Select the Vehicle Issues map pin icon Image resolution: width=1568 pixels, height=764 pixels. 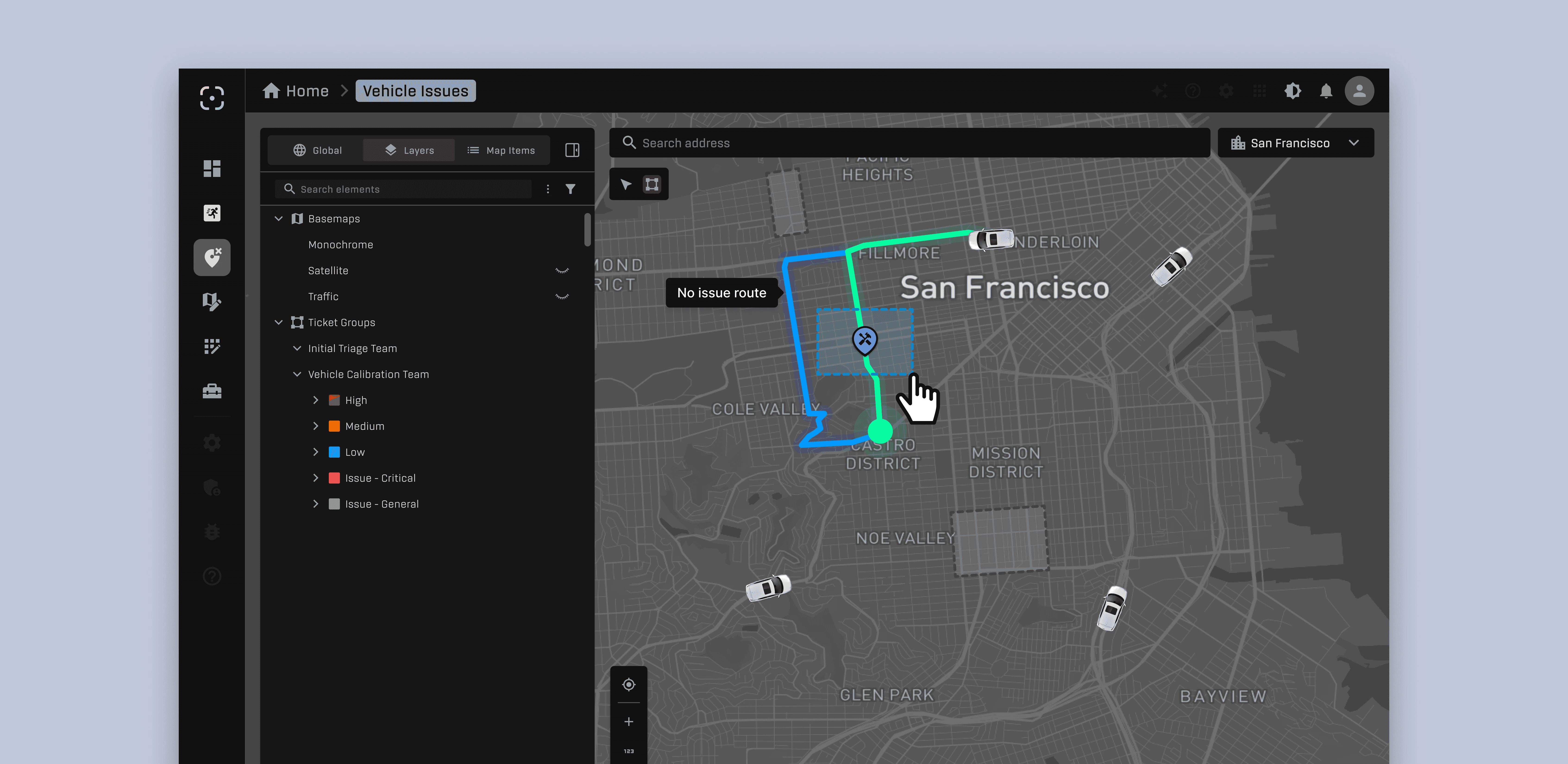[212, 258]
